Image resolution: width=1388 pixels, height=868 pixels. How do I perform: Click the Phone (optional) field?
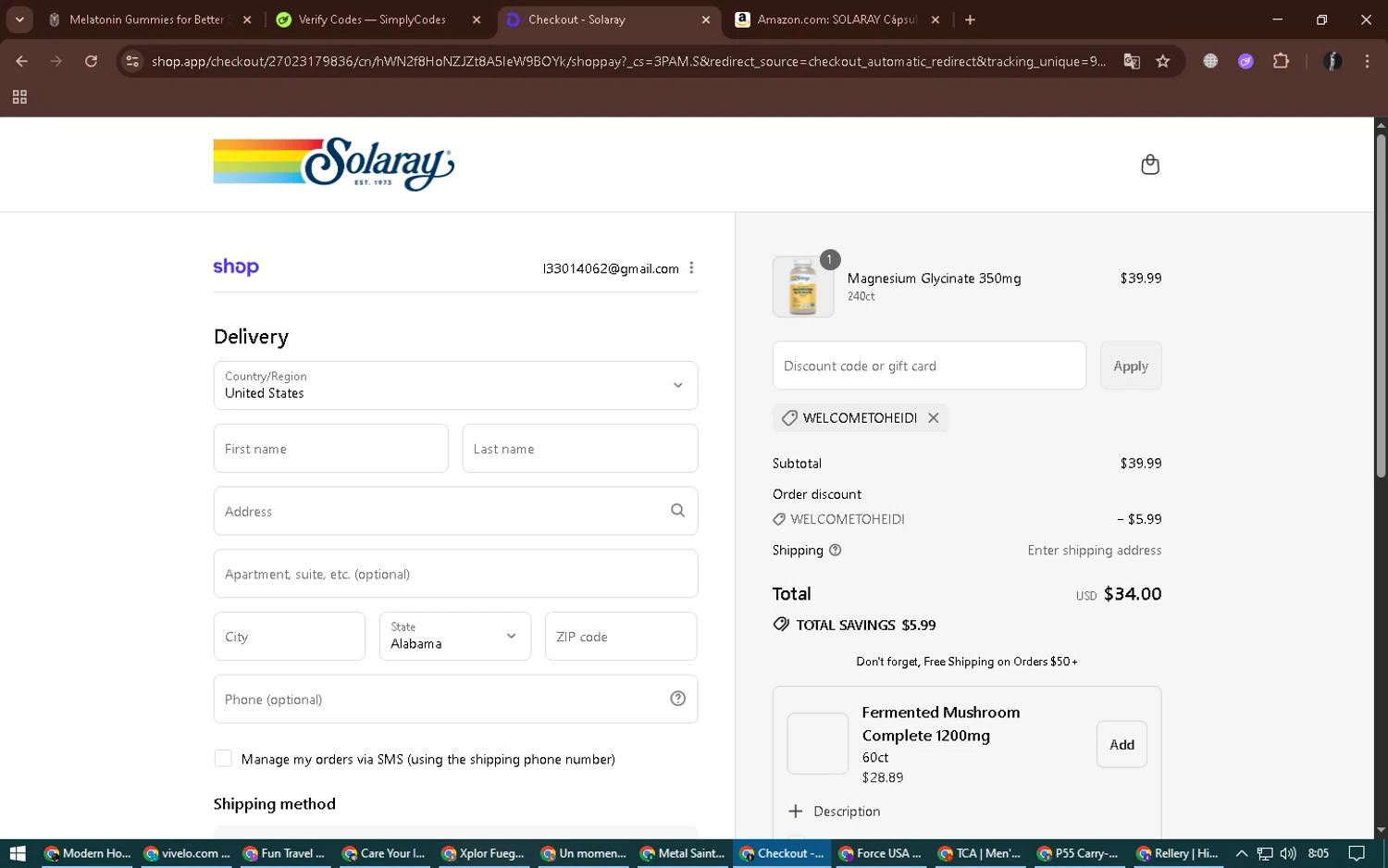coord(455,699)
